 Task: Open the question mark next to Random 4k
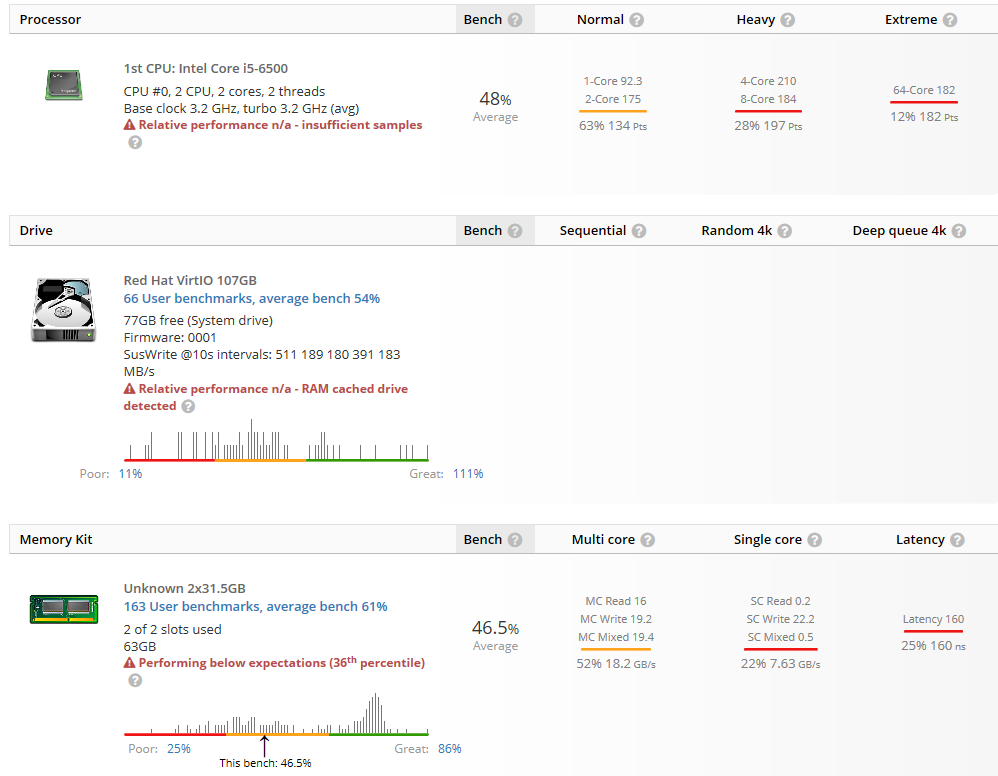click(x=785, y=231)
